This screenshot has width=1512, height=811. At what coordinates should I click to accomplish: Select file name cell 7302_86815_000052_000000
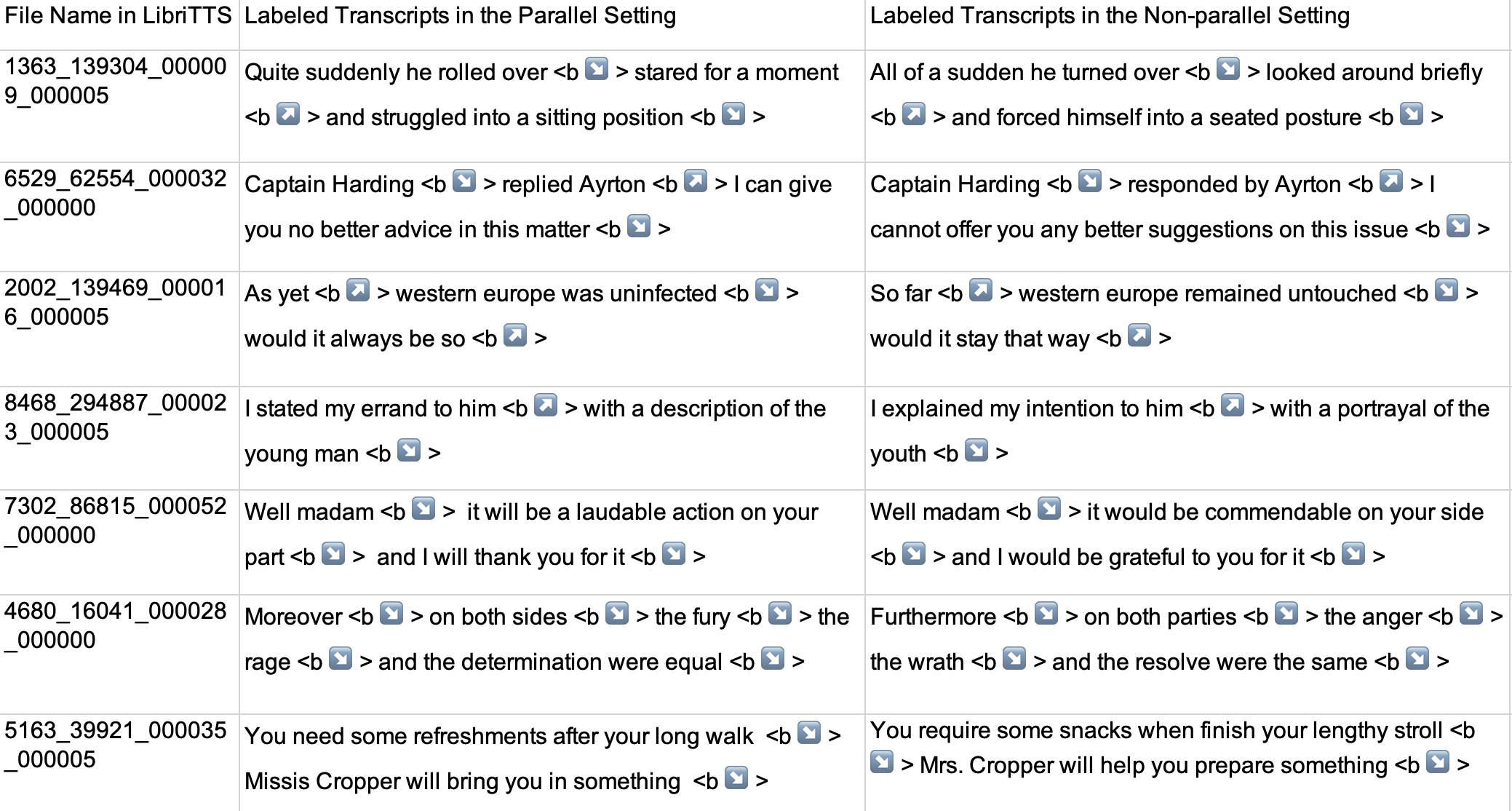tap(116, 521)
